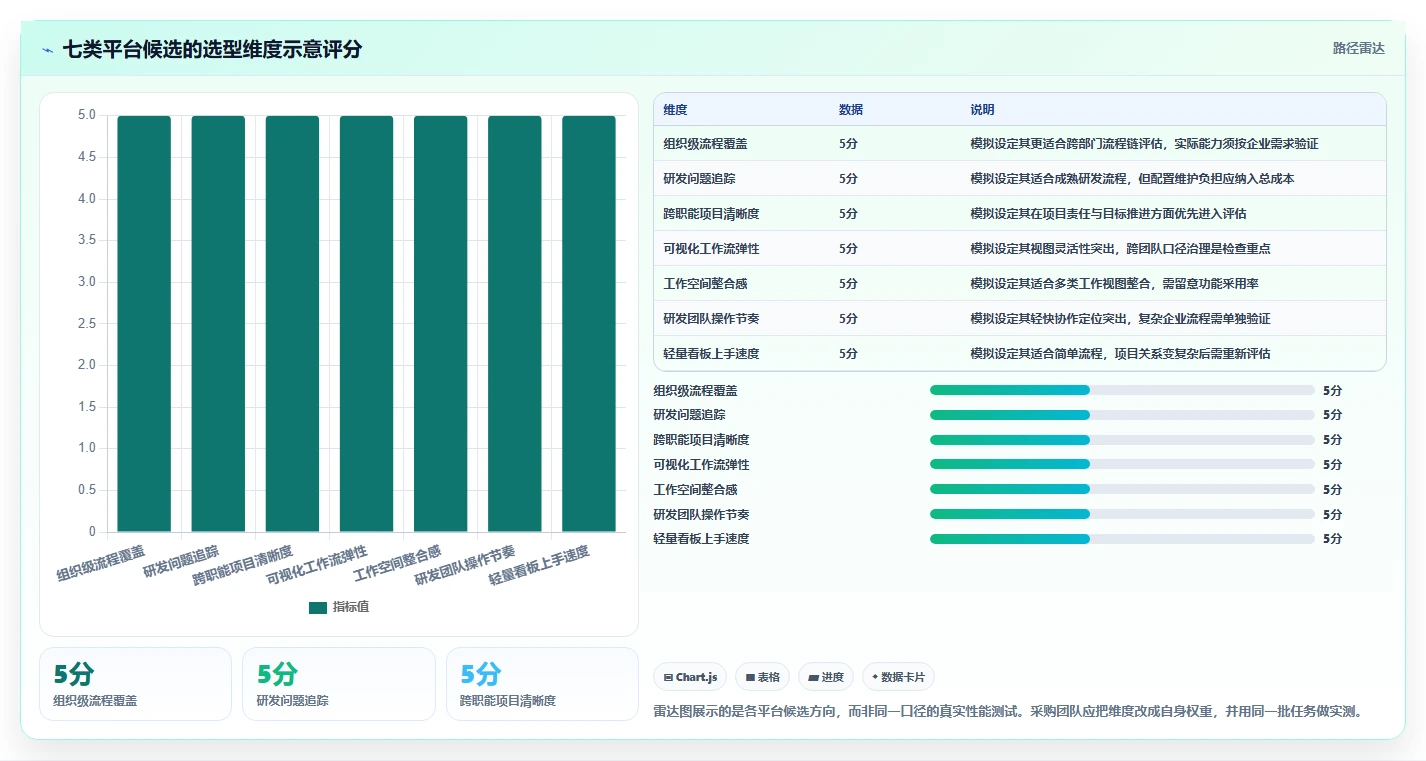Click the 研发团队操作节奏 progress bar

(1122, 514)
